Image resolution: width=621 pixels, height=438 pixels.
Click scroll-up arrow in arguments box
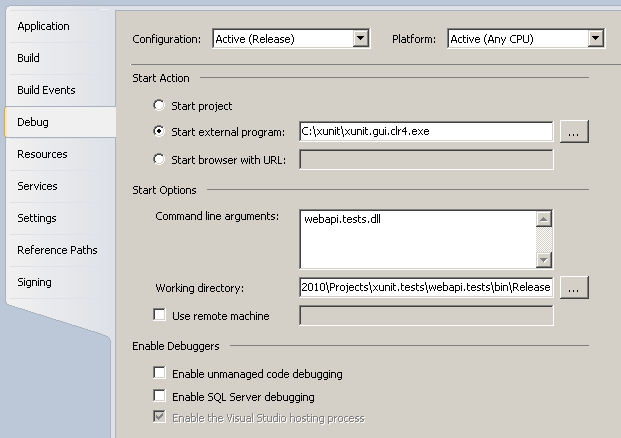[x=544, y=219]
